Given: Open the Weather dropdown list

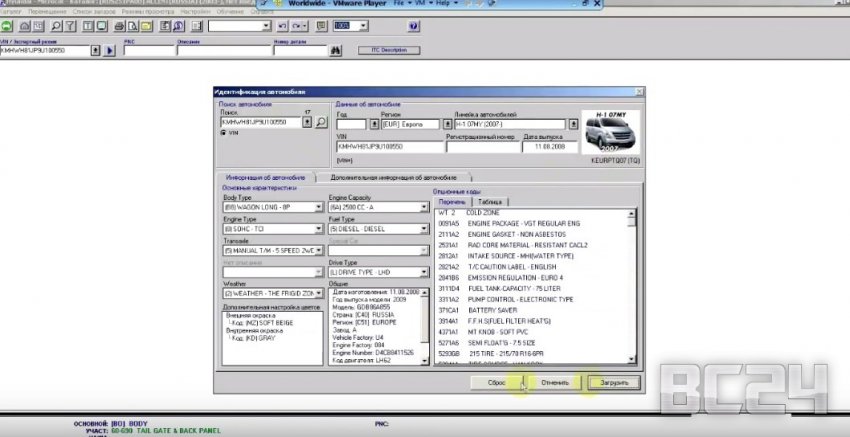Looking at the screenshot, I should pyautogui.click(x=319, y=294).
